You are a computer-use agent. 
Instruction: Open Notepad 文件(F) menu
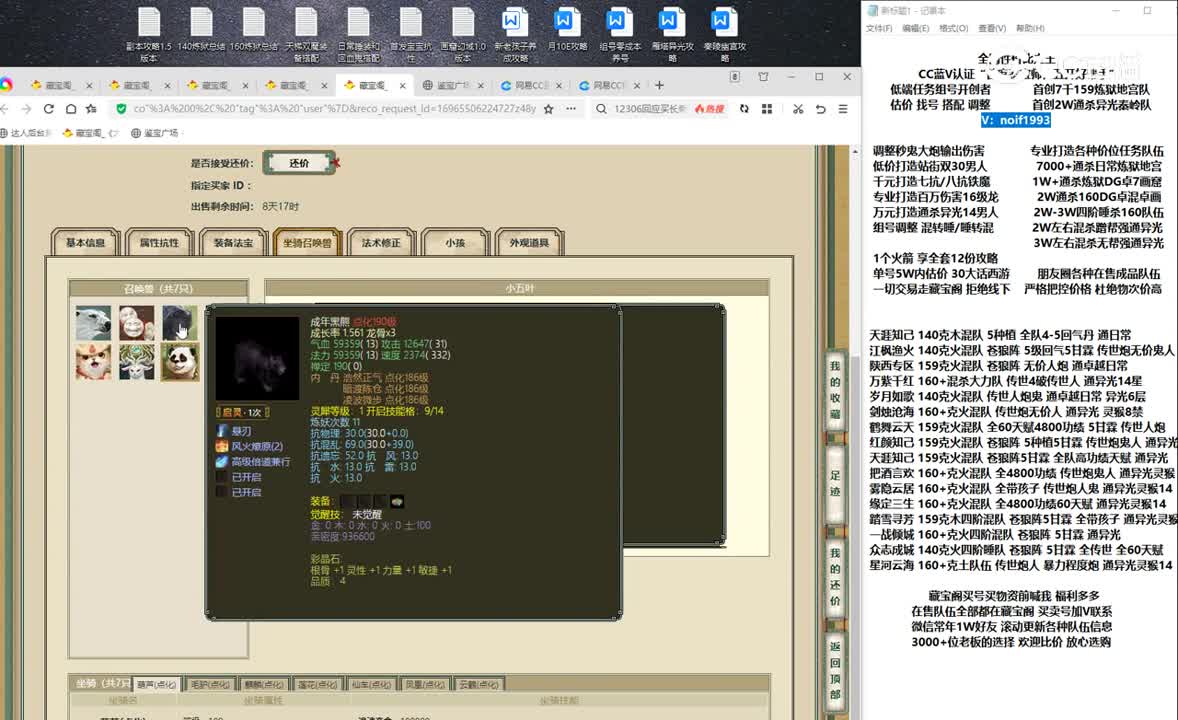pos(878,29)
